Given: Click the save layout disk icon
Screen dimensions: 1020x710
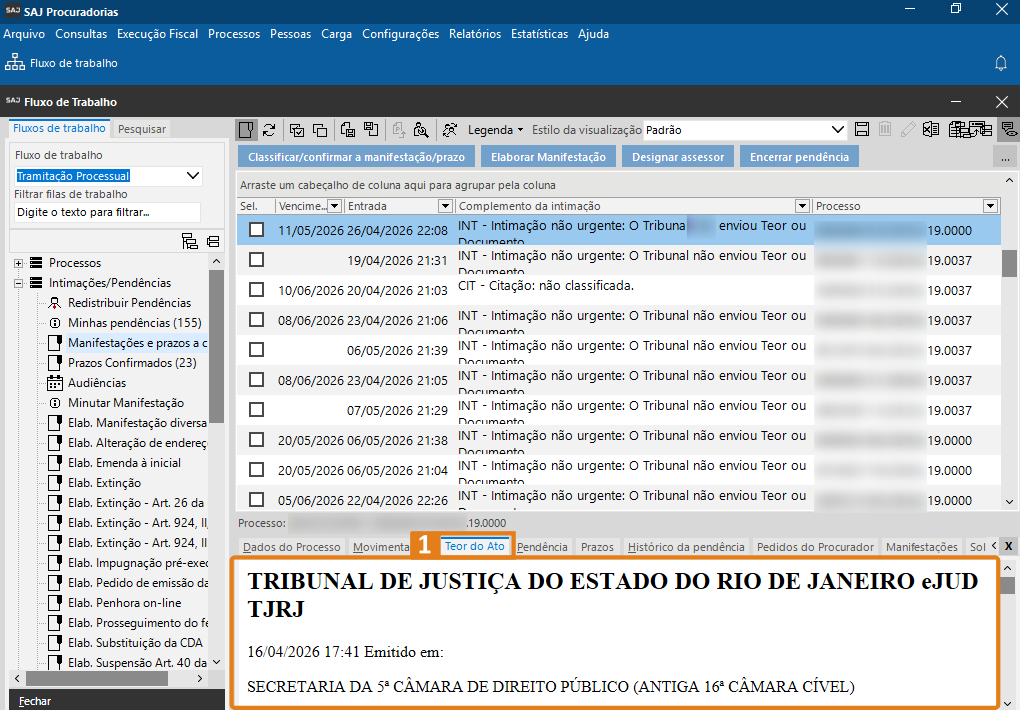Looking at the screenshot, I should pos(862,130).
